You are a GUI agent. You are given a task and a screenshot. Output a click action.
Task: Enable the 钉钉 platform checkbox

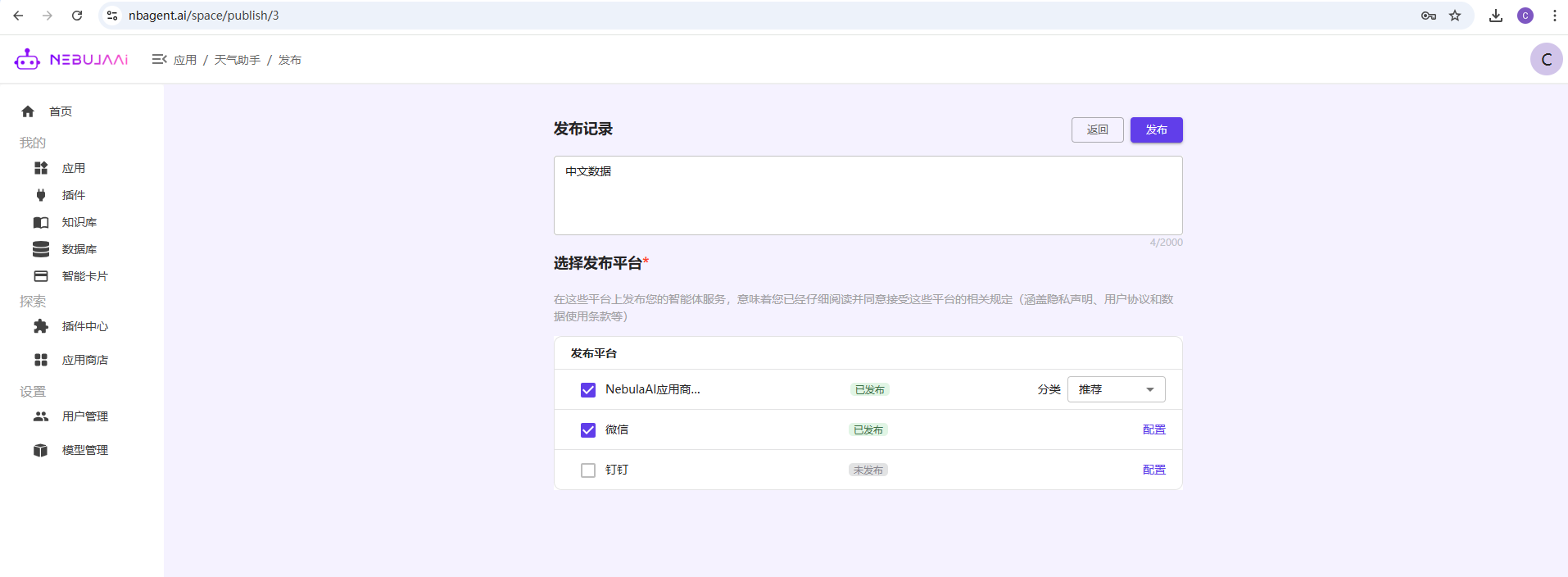[x=588, y=470]
